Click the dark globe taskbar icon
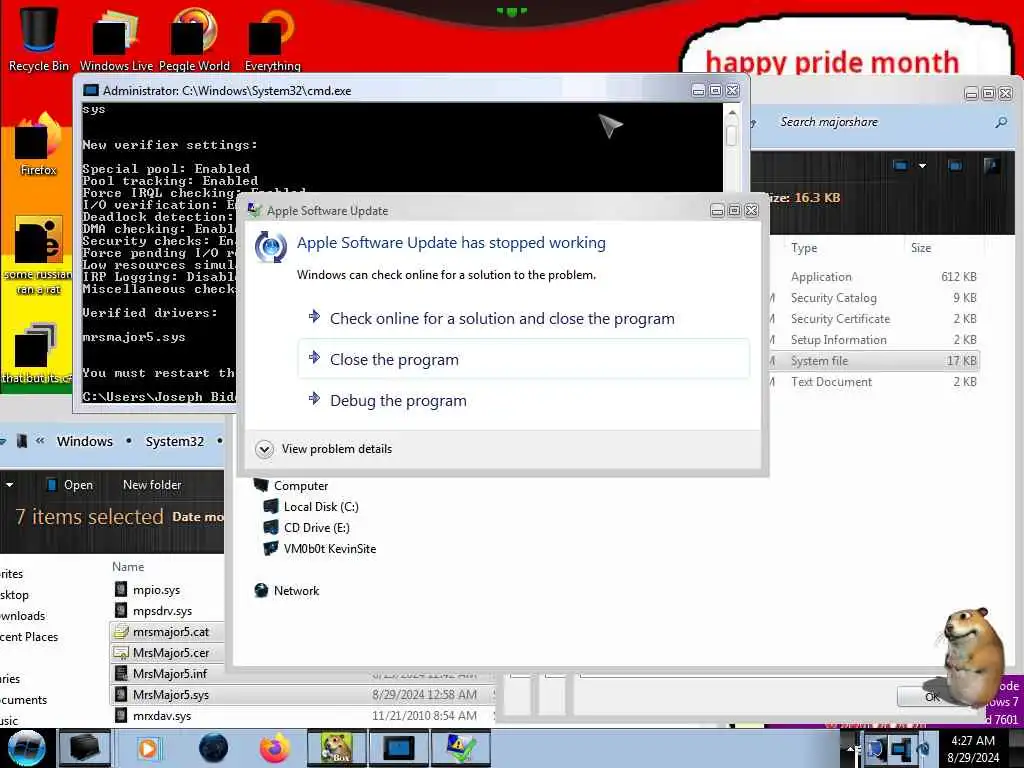Viewport: 1024px width, 768px height. 214,748
